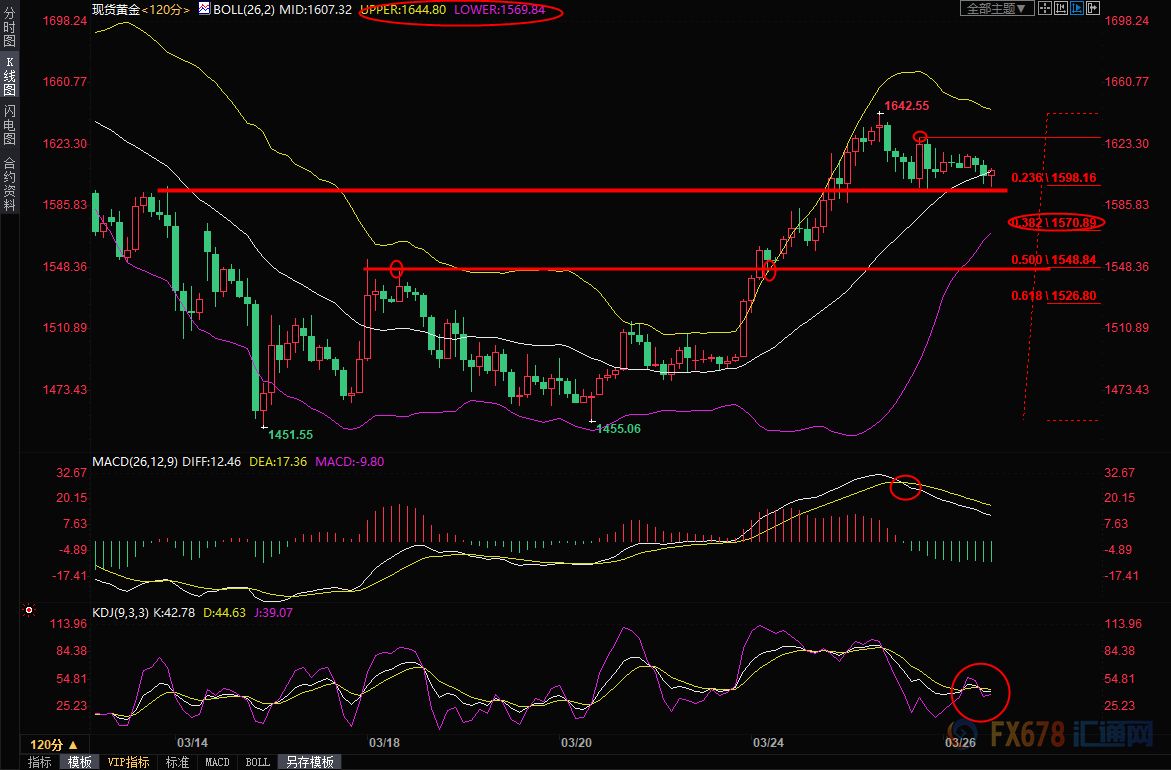
Task: Click the small red dot icon beside KDJ
Action: click(x=29, y=610)
